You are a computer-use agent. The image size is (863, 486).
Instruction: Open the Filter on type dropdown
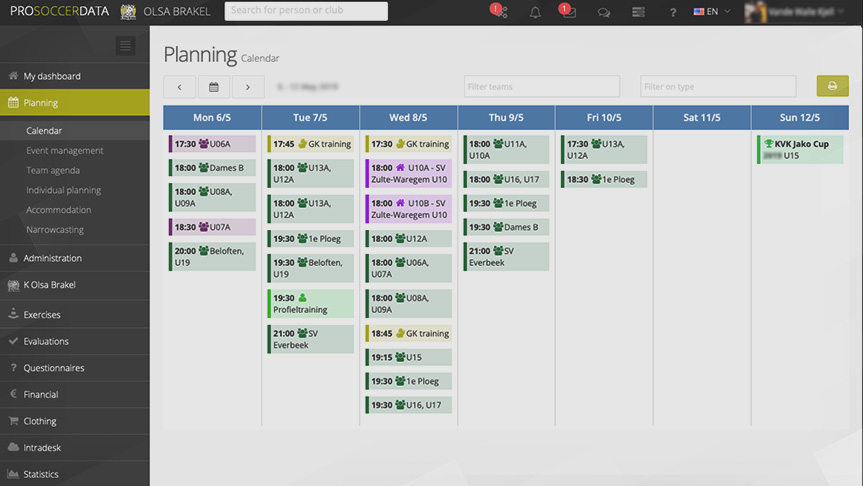pos(717,87)
